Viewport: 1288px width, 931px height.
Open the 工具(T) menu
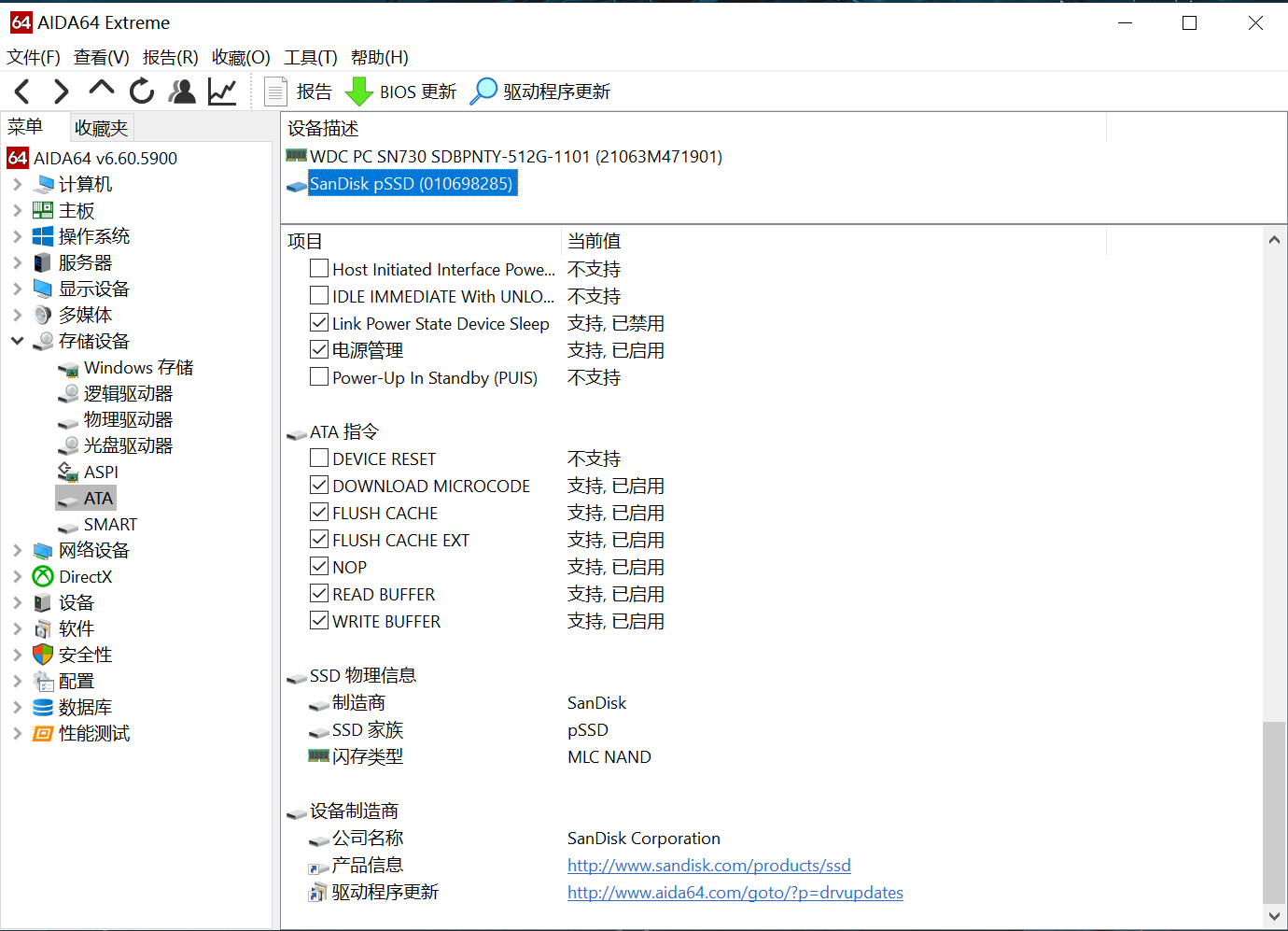(x=311, y=57)
